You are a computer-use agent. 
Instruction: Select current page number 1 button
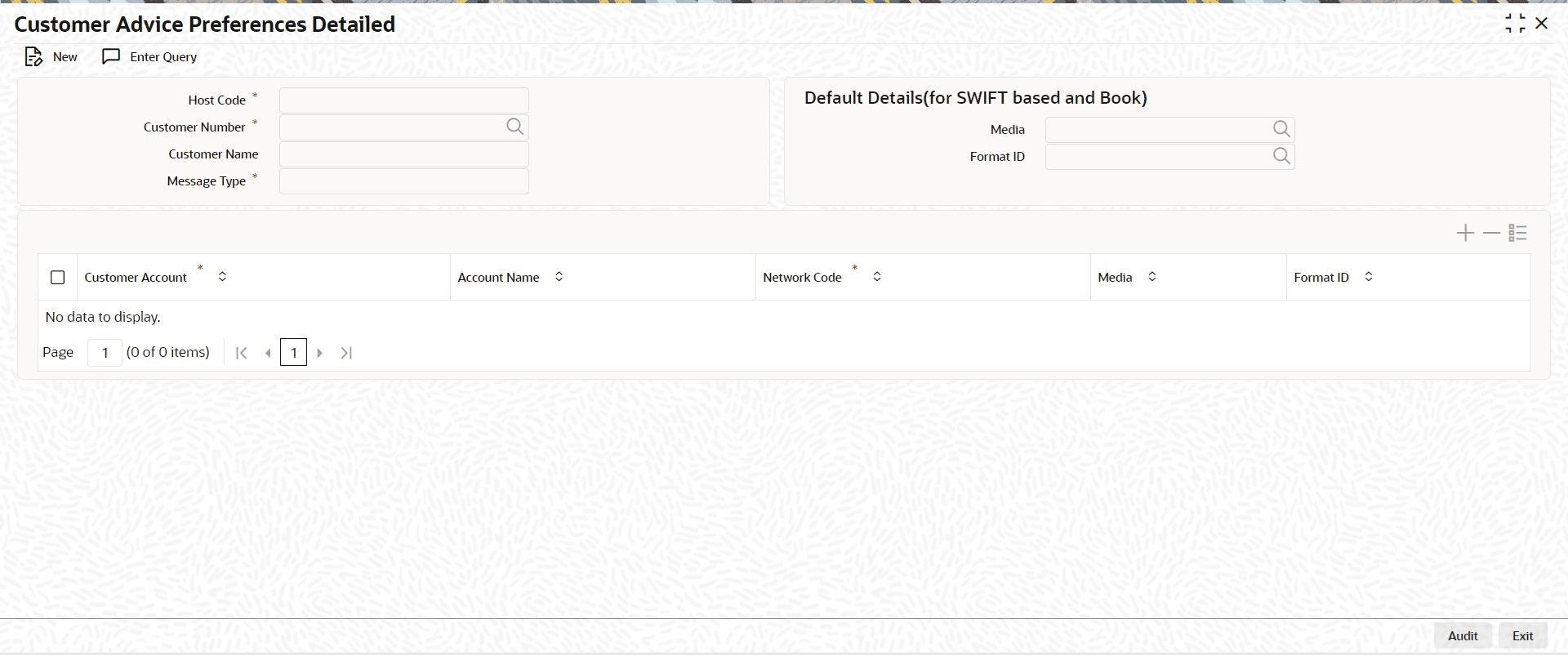coord(293,353)
